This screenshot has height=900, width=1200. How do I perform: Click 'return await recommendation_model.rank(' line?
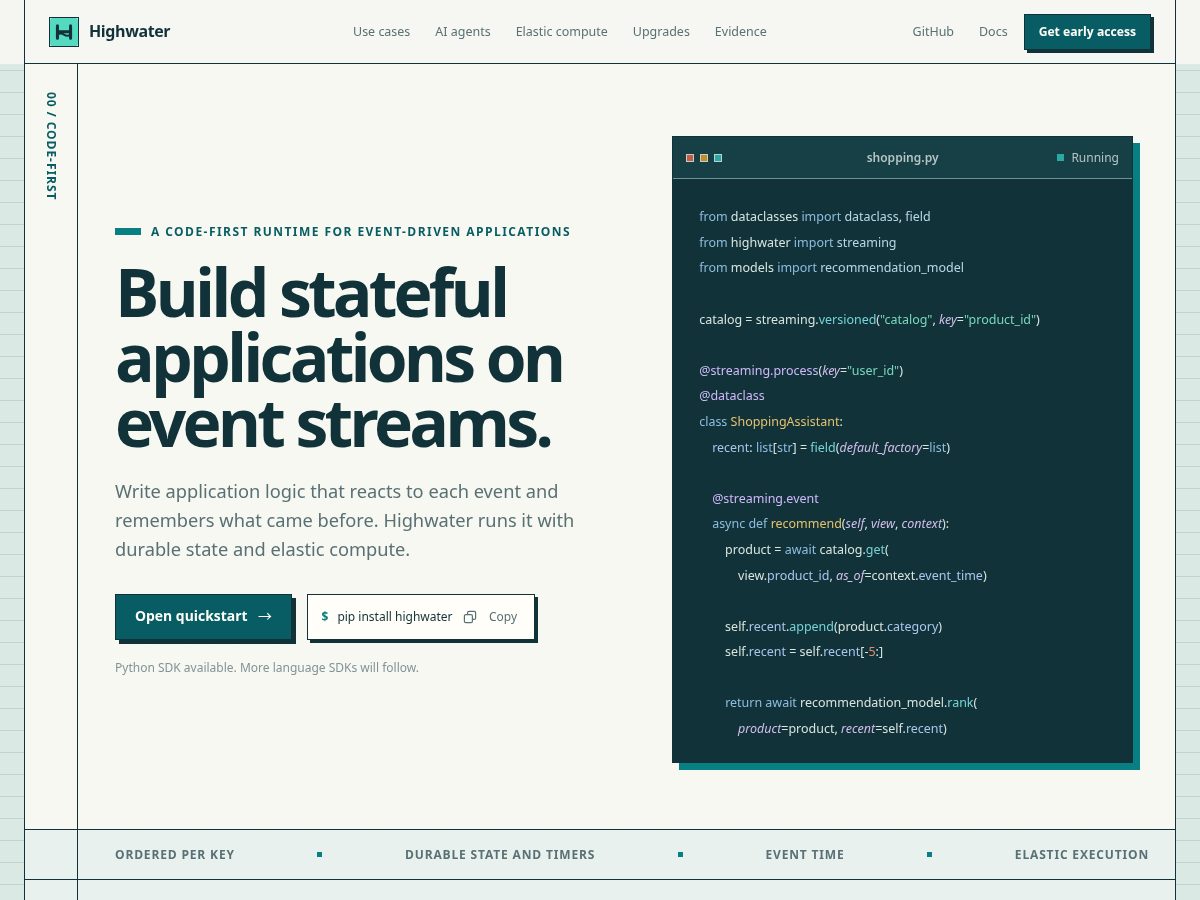[x=851, y=703]
